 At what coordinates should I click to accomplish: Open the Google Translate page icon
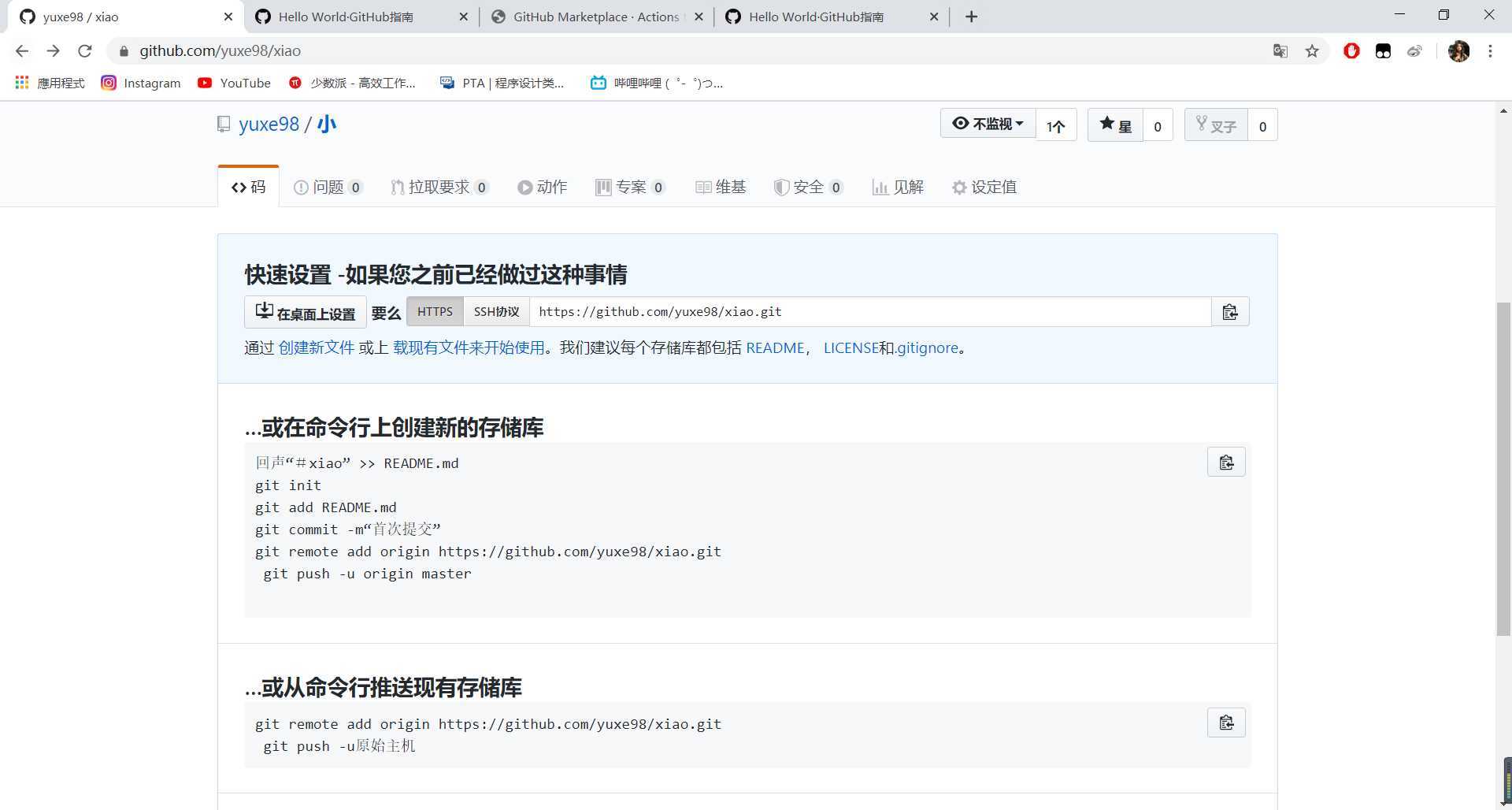pyautogui.click(x=1280, y=51)
